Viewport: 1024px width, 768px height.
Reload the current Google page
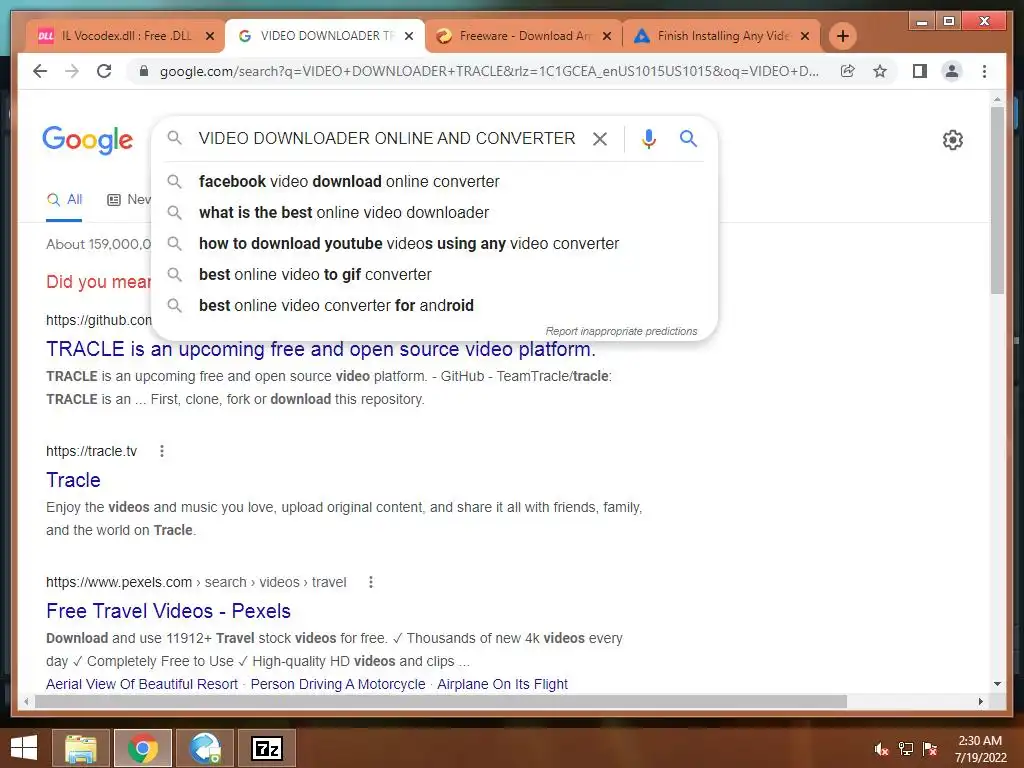point(104,71)
